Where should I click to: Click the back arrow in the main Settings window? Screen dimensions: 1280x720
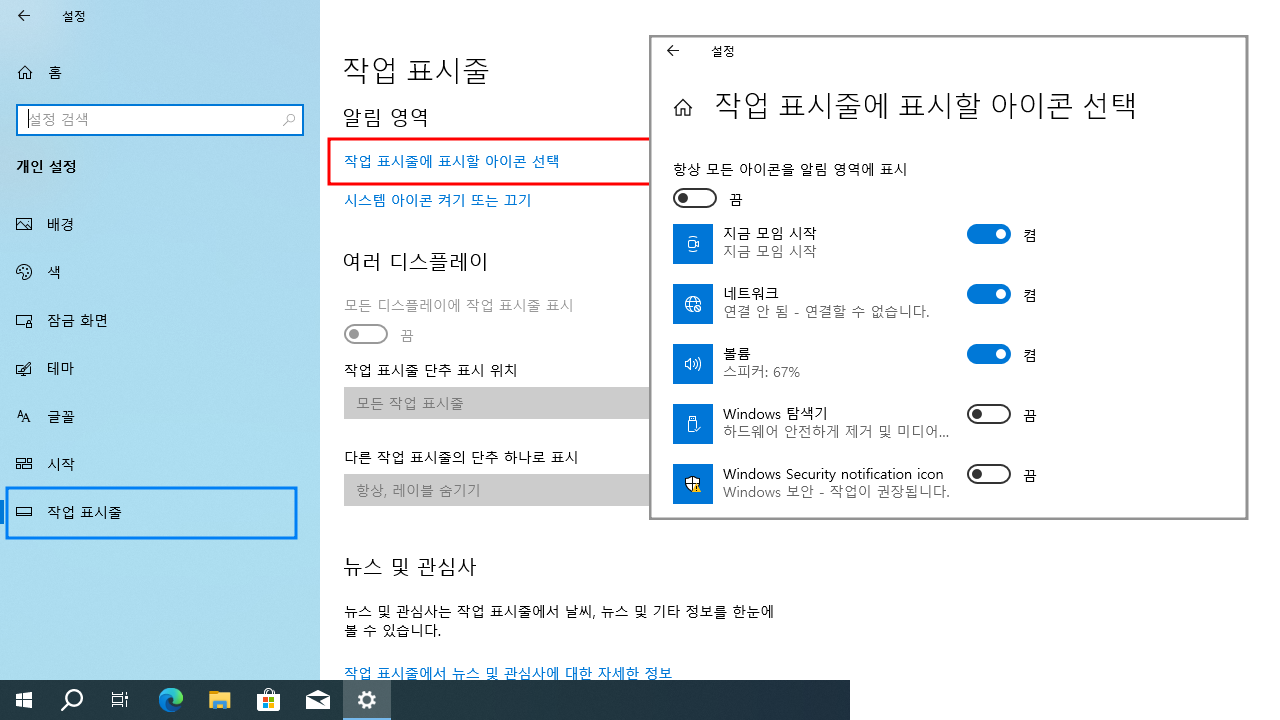point(24,16)
